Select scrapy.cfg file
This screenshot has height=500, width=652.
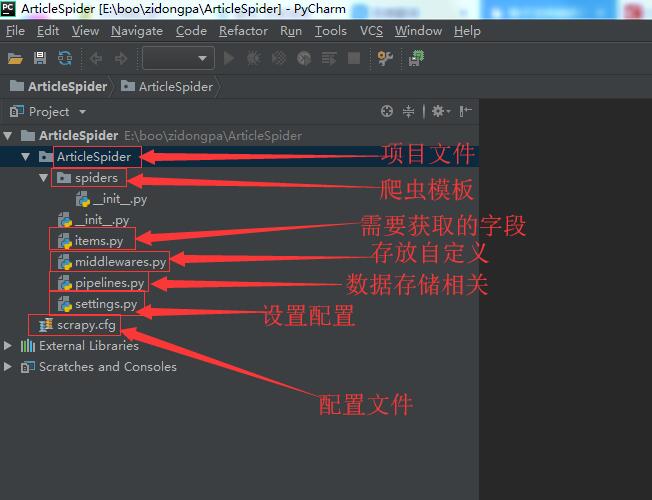(77, 325)
